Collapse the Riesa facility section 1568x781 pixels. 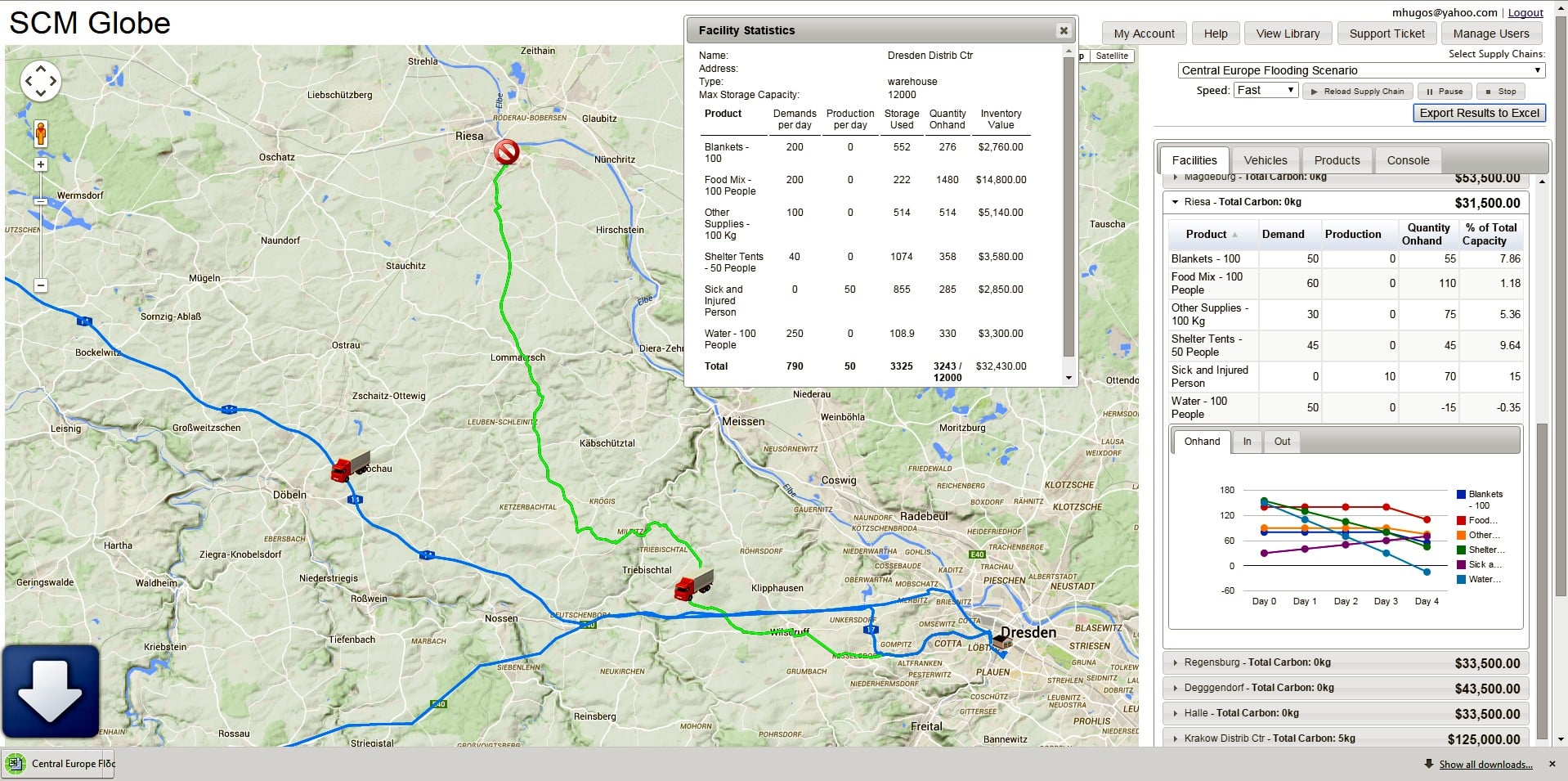pyautogui.click(x=1346, y=202)
